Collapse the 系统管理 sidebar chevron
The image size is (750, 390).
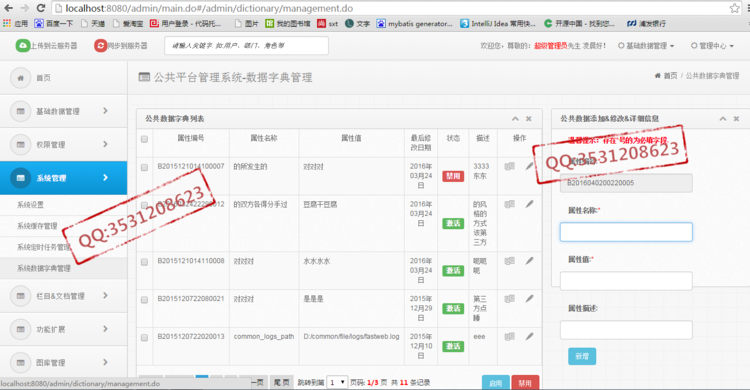pos(105,178)
